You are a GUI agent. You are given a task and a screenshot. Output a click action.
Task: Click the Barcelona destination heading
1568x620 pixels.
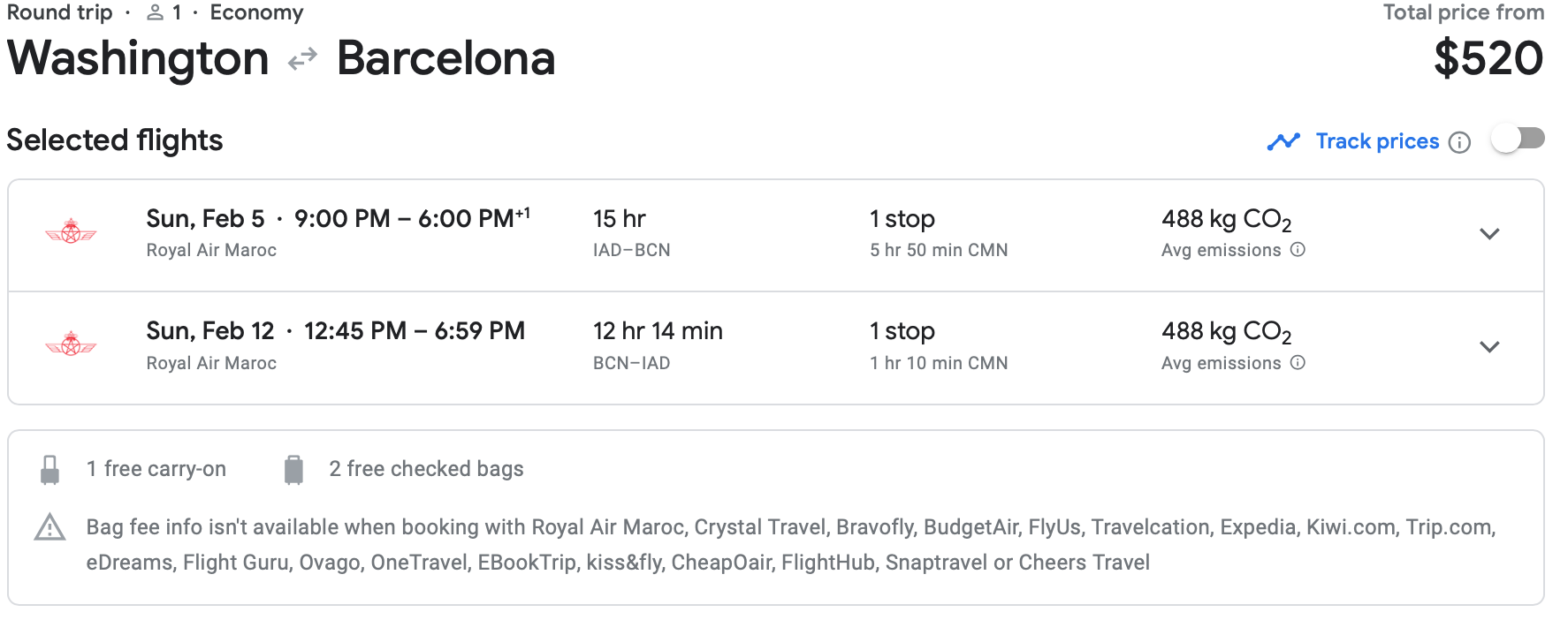[445, 59]
